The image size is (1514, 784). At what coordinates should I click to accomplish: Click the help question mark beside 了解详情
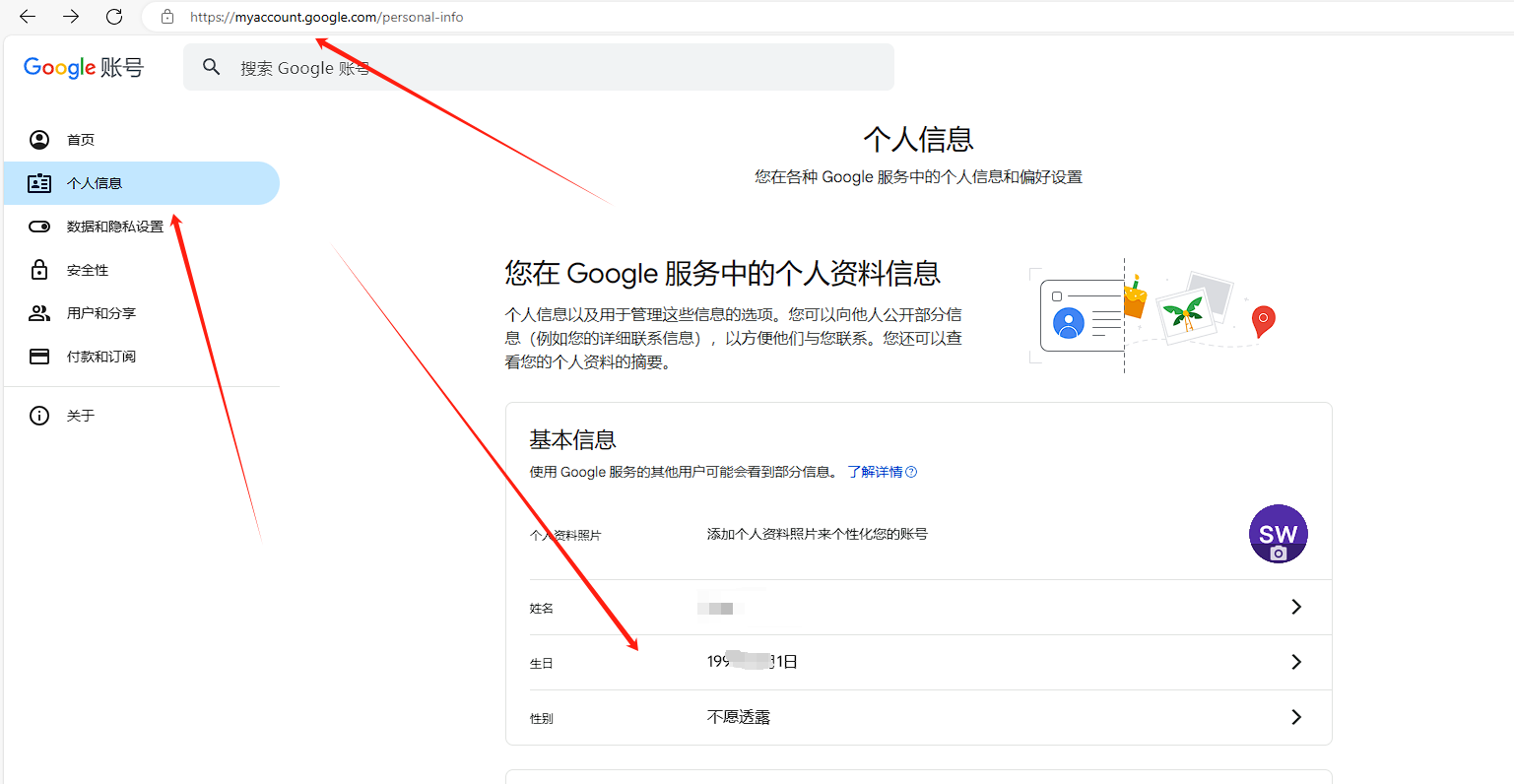[x=911, y=472]
